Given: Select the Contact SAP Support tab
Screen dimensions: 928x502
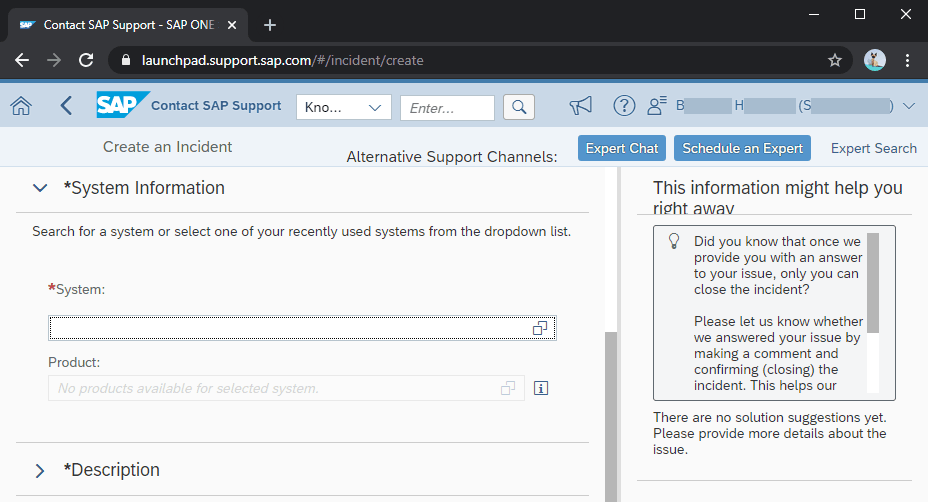Looking at the screenshot, I should (x=128, y=25).
